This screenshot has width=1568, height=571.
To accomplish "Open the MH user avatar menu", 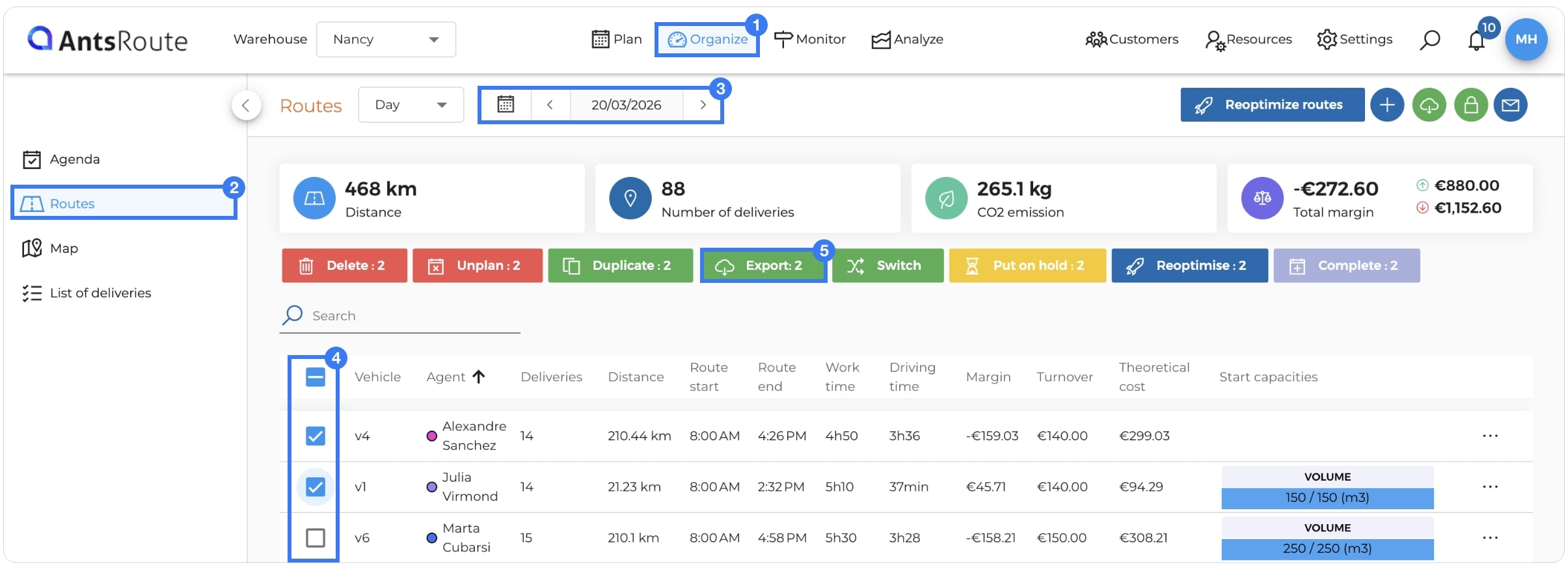I will click(1526, 39).
